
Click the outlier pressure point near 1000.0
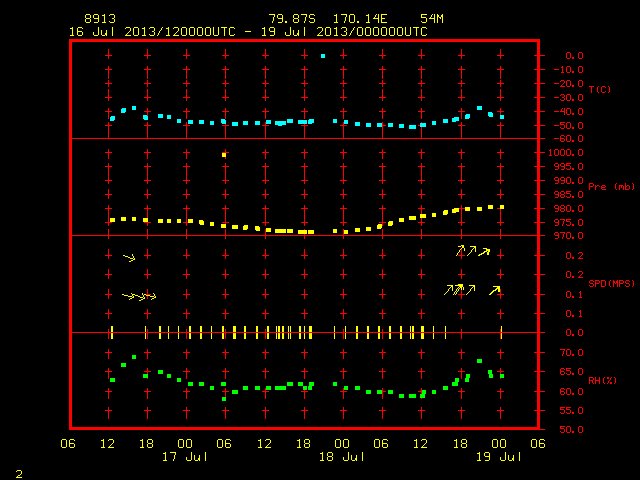click(224, 155)
